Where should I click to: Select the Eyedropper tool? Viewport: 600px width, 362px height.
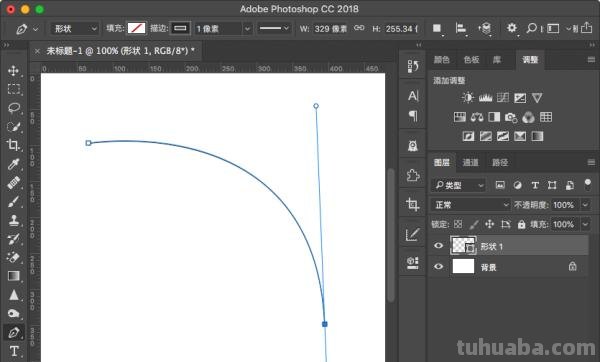point(13,164)
